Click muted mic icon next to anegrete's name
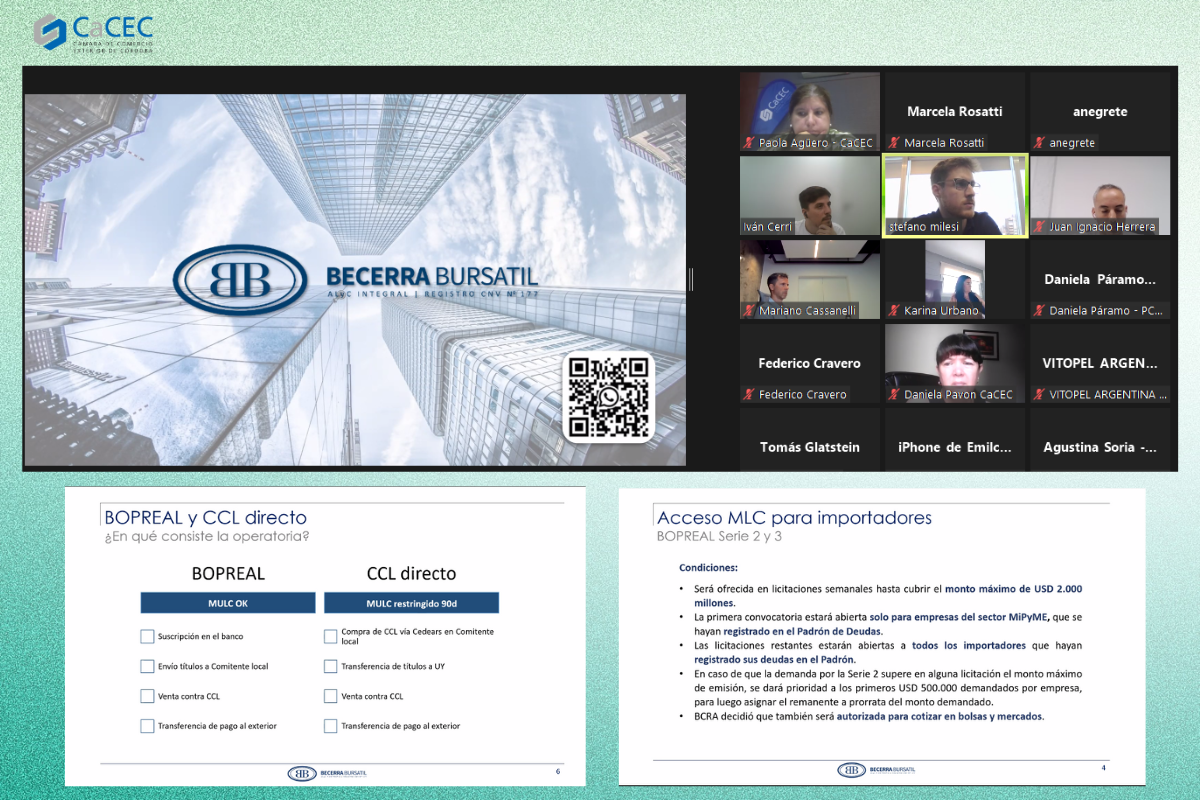The height and width of the screenshot is (800, 1200). [1039, 143]
